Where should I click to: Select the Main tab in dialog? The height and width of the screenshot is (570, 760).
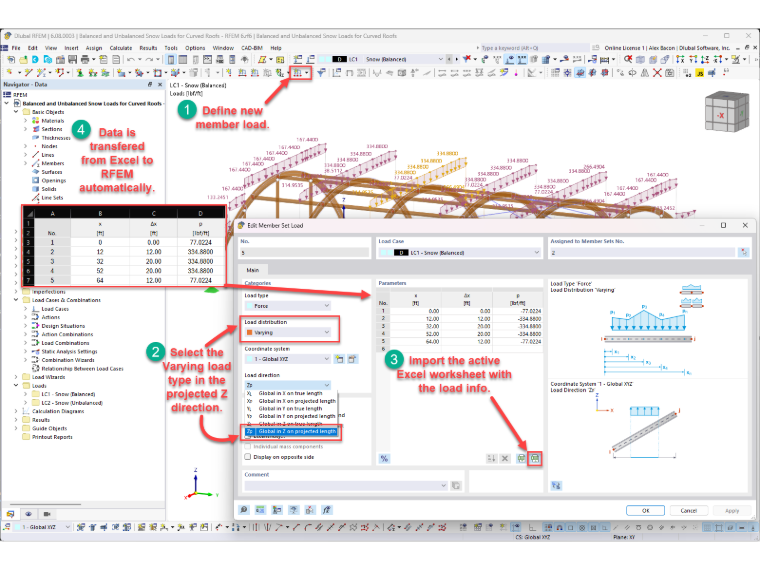(x=253, y=270)
